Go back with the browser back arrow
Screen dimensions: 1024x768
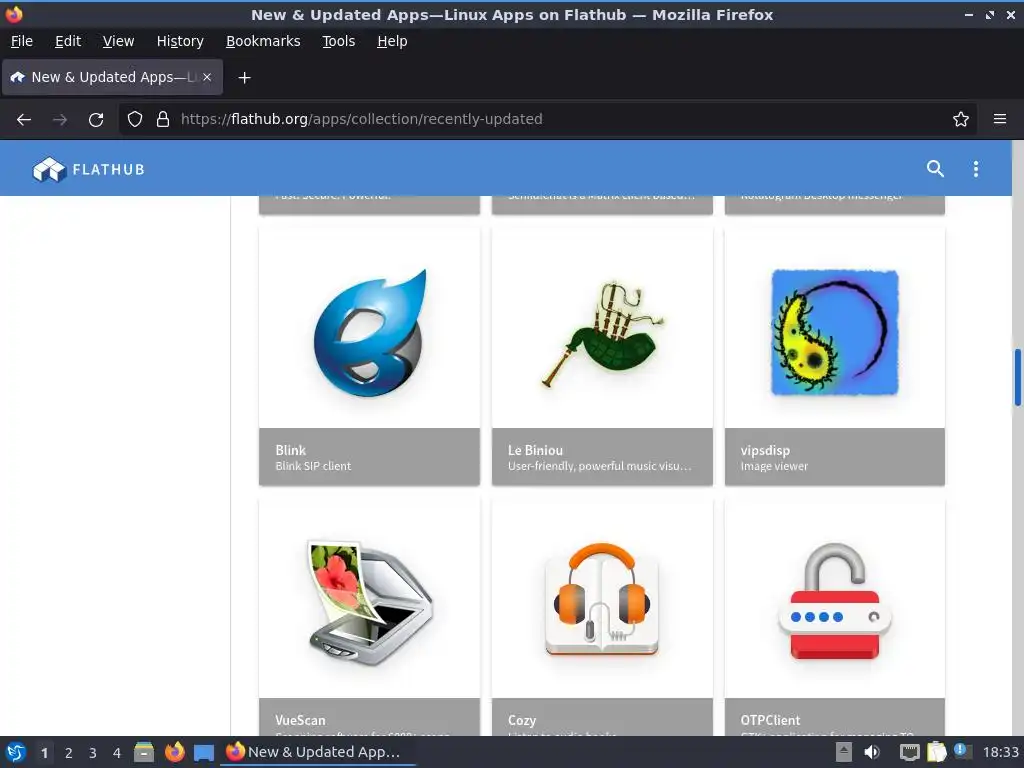point(24,119)
